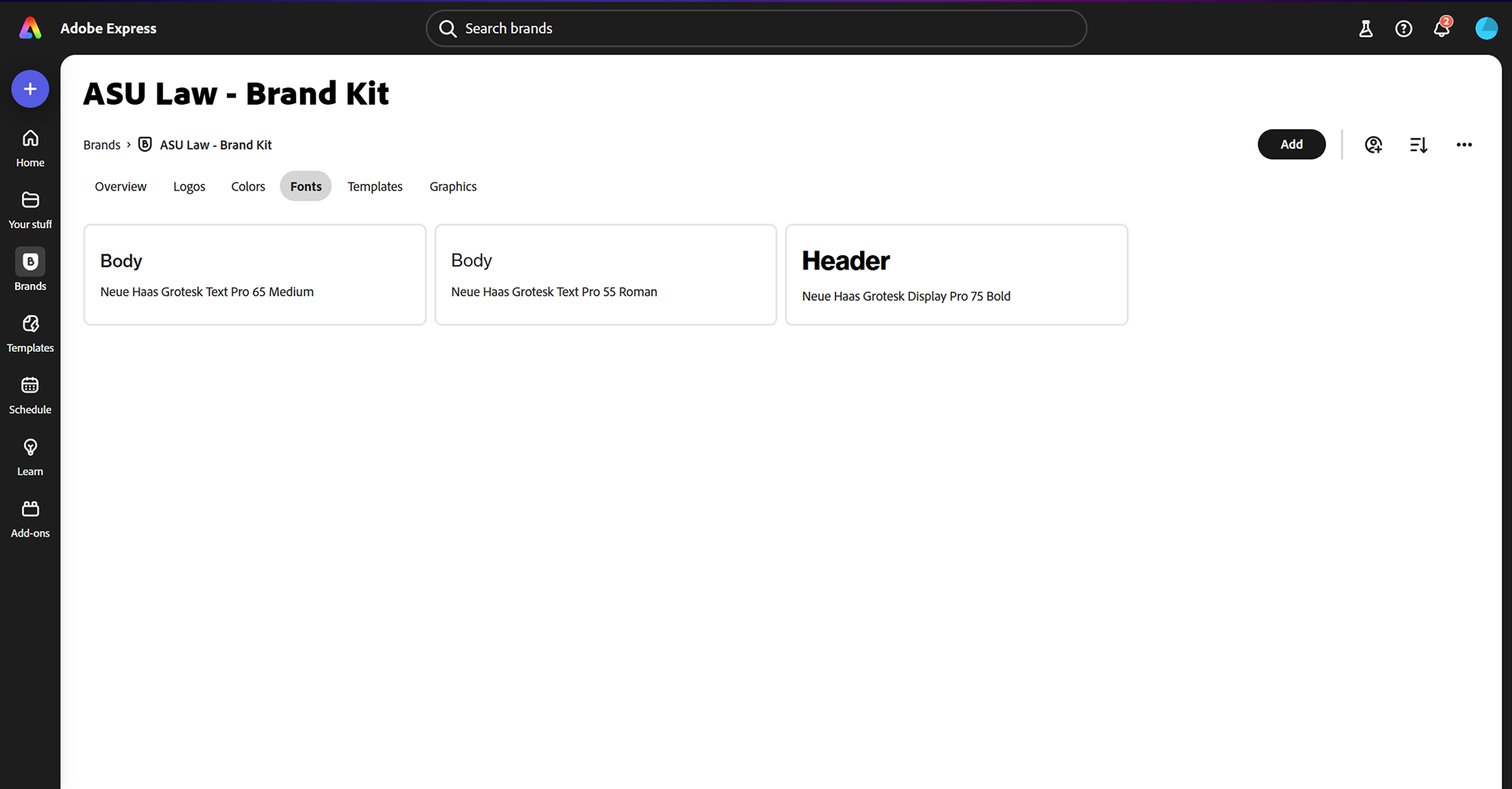This screenshot has height=789, width=1512.
Task: Click text Neue Haas Grotesk Text Pro 65 Medium
Action: click(206, 292)
